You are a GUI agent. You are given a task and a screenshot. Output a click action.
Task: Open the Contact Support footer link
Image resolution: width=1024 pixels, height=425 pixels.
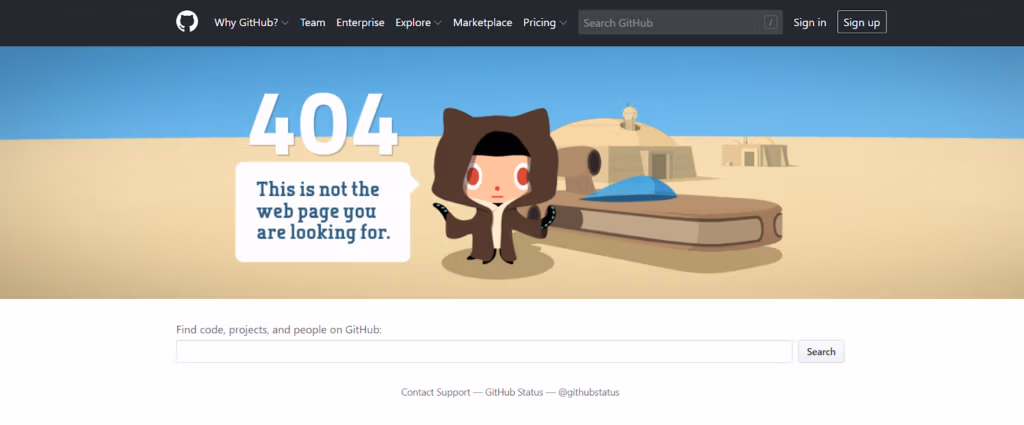pos(435,392)
